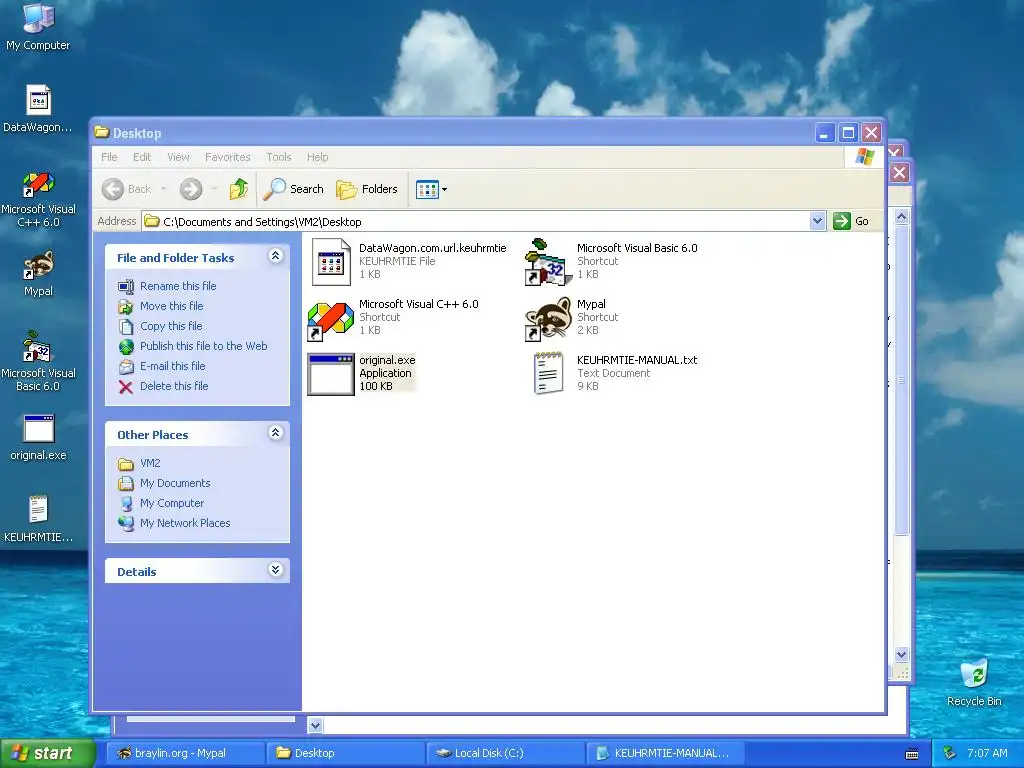The width and height of the screenshot is (1024, 768).
Task: Select original.exe application icon in Explorer
Action: pyautogui.click(x=330, y=374)
